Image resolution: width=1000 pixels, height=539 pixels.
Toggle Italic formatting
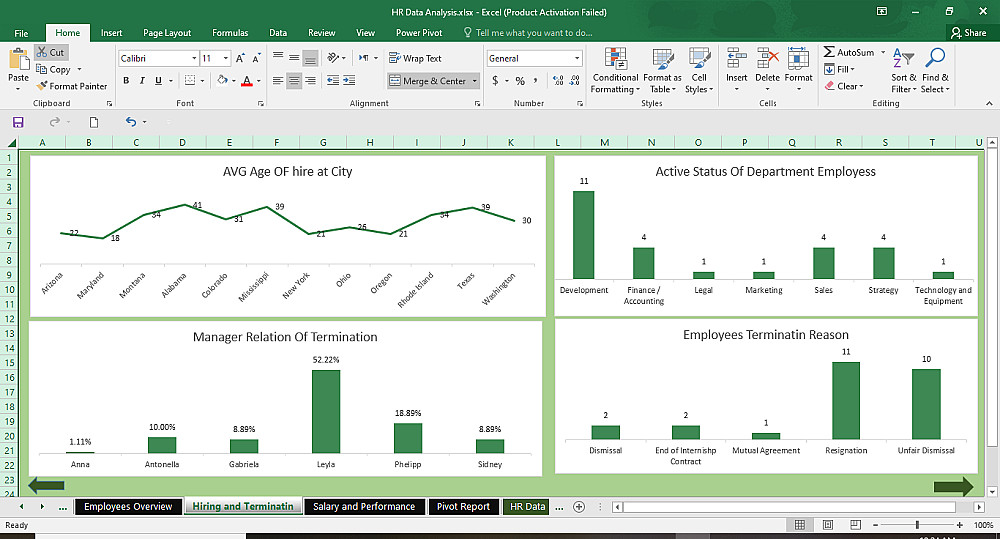coord(143,81)
